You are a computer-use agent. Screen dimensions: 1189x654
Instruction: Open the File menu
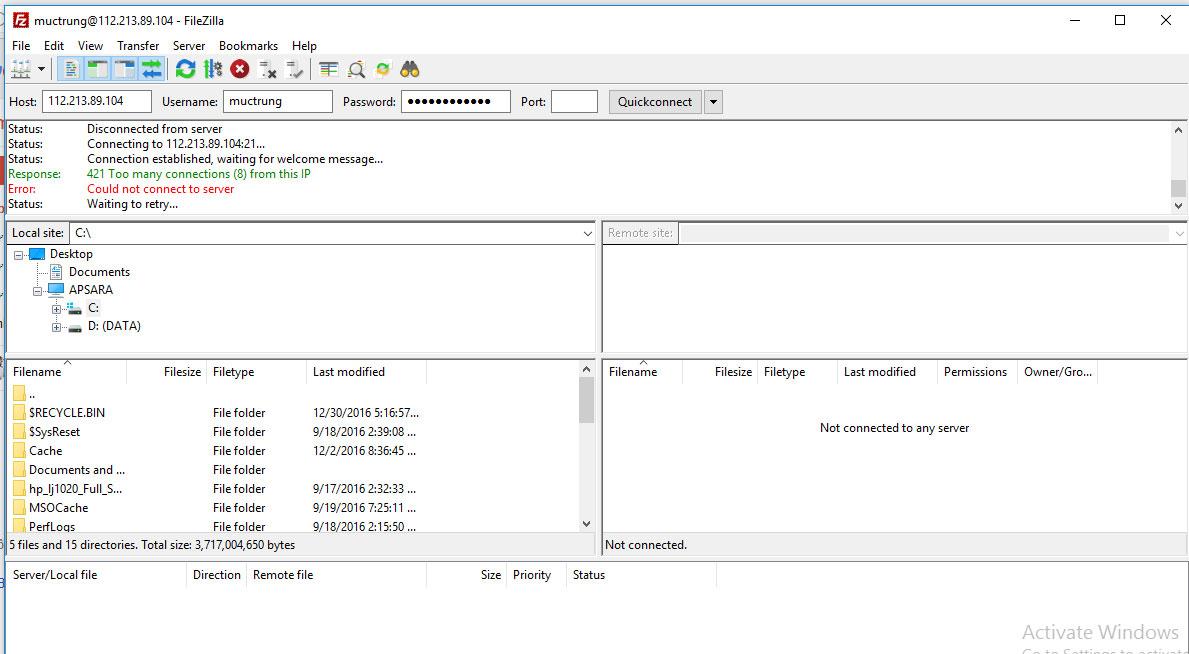point(21,46)
